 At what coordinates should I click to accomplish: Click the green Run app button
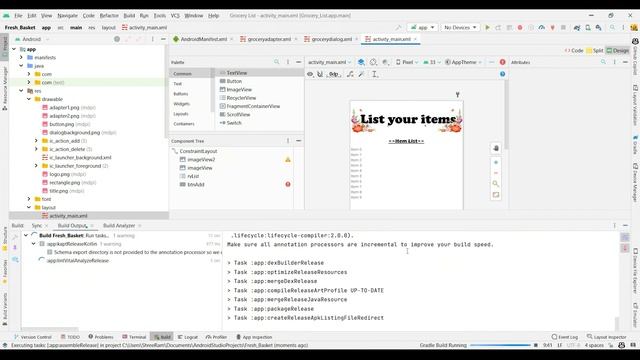point(487,27)
